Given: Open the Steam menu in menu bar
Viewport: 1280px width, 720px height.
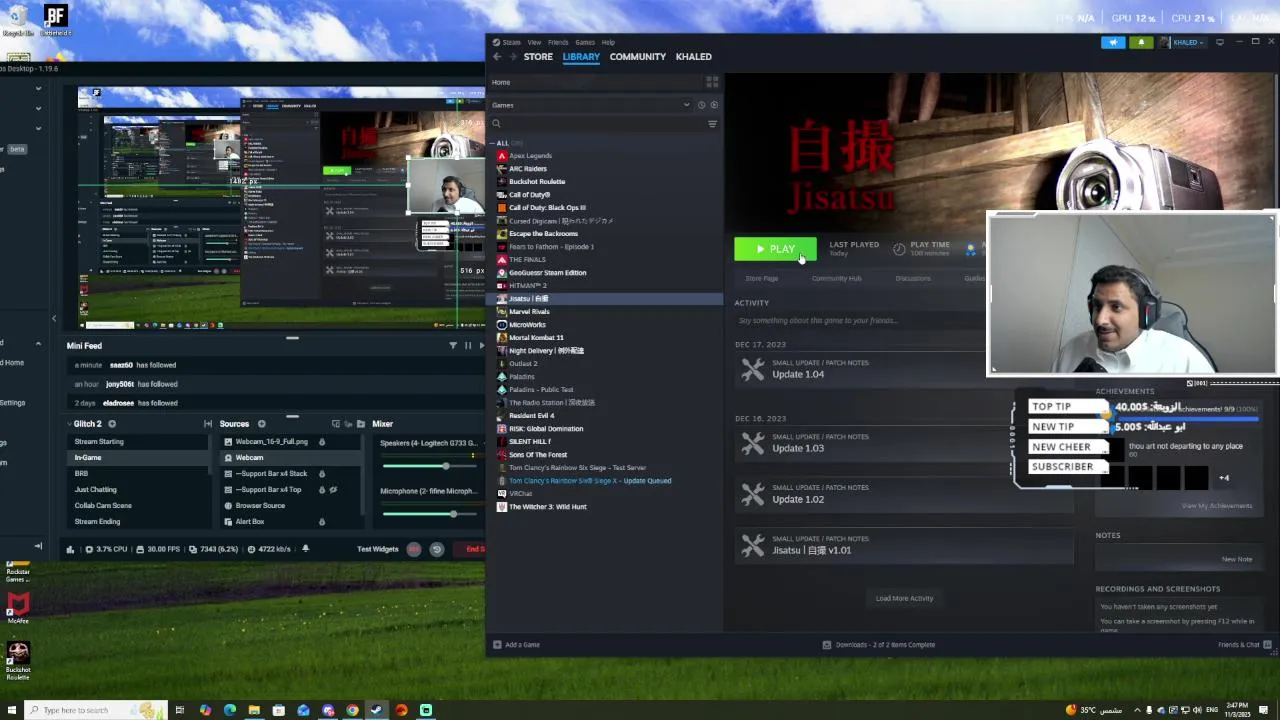Looking at the screenshot, I should [x=511, y=42].
